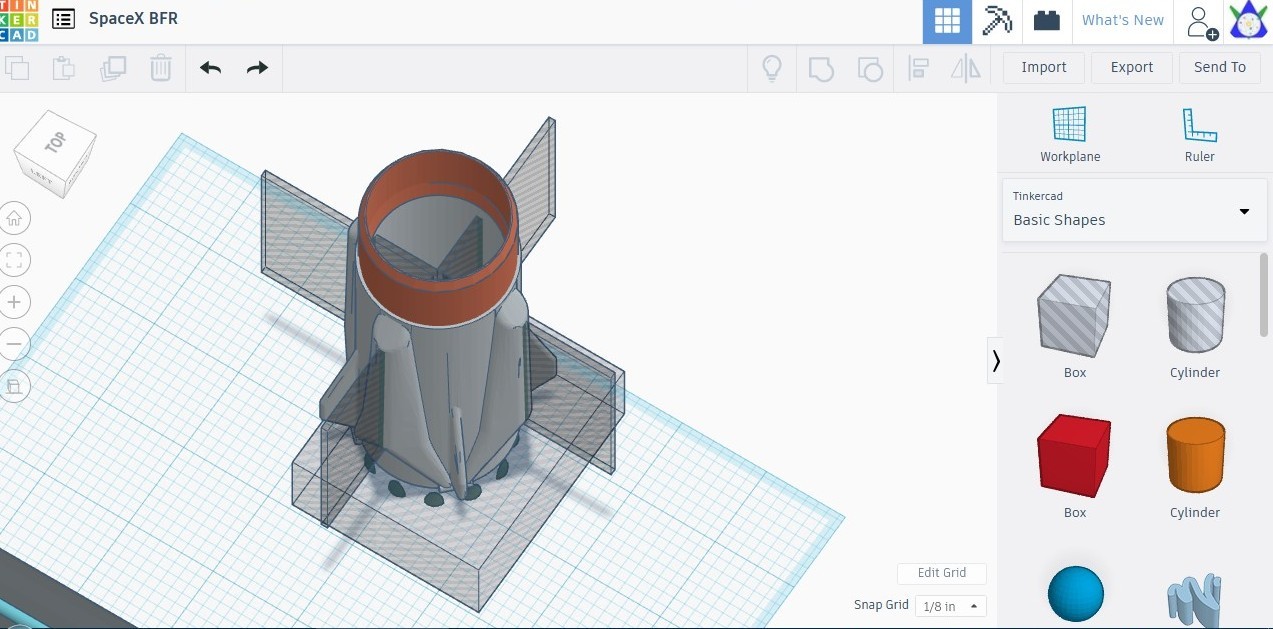The width and height of the screenshot is (1273, 629).
Task: Click the Delete trash icon
Action: (x=160, y=68)
